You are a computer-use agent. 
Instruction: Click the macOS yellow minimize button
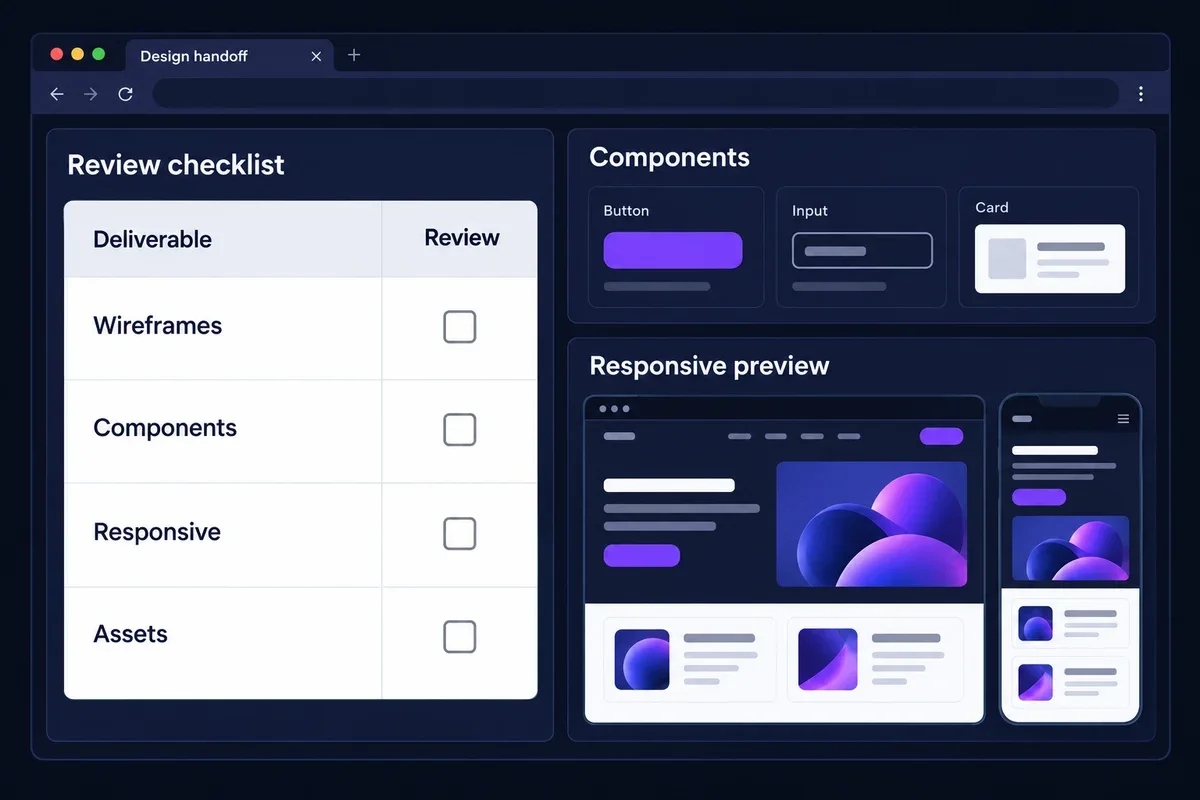click(x=77, y=54)
